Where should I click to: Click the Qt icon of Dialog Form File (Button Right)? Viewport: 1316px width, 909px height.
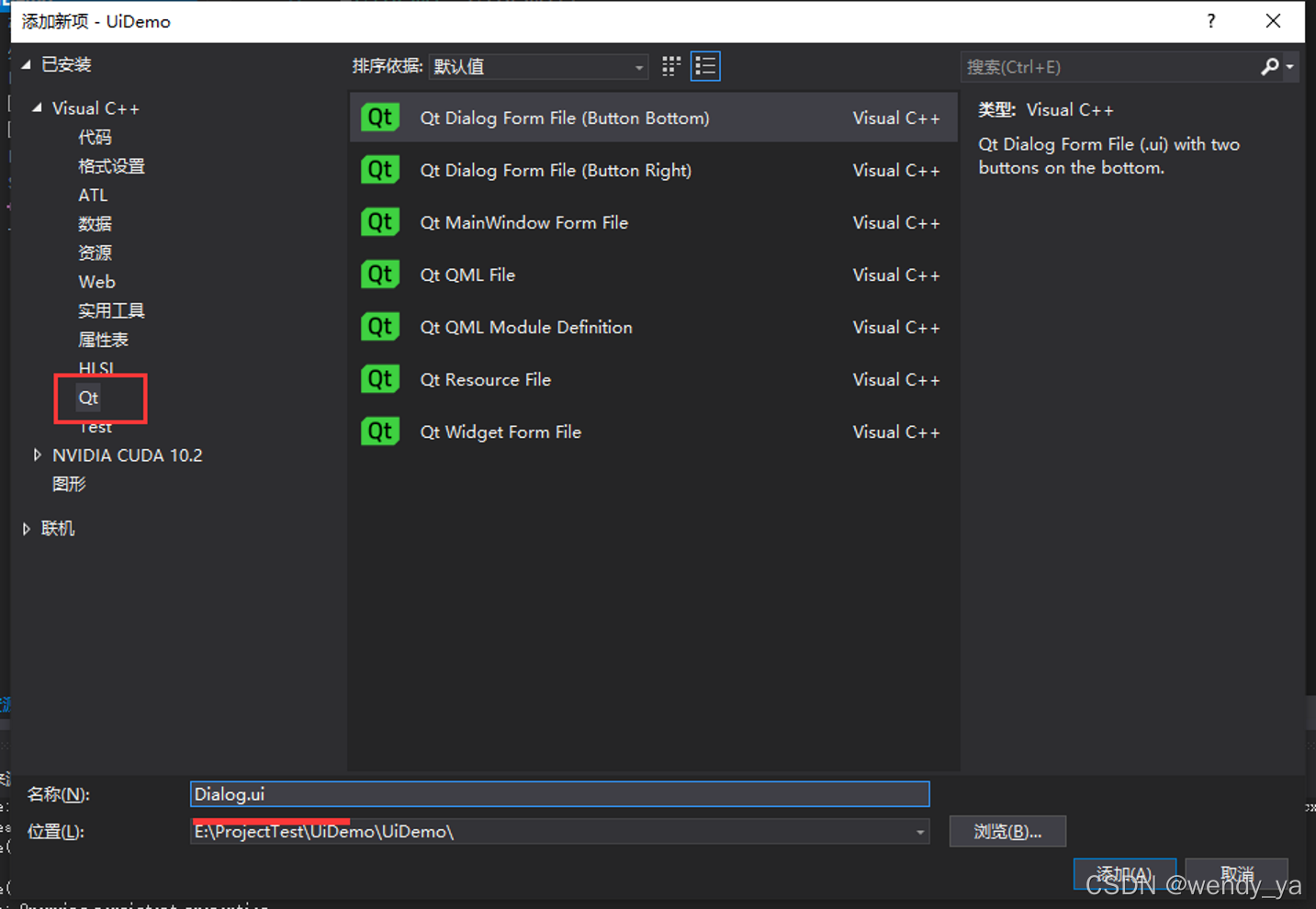tap(380, 170)
